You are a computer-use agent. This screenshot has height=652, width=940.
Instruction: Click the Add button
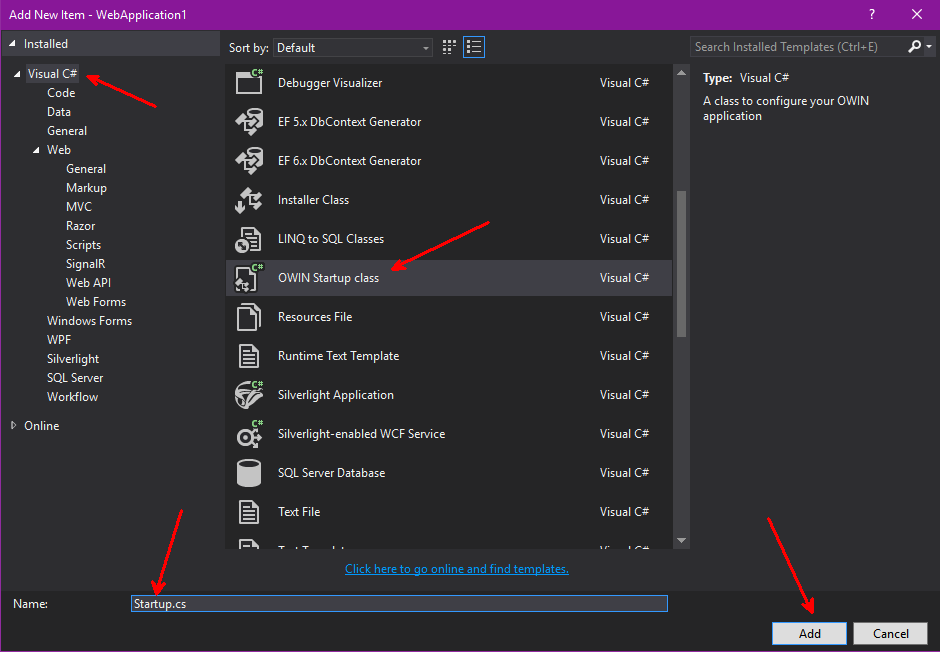coord(809,633)
